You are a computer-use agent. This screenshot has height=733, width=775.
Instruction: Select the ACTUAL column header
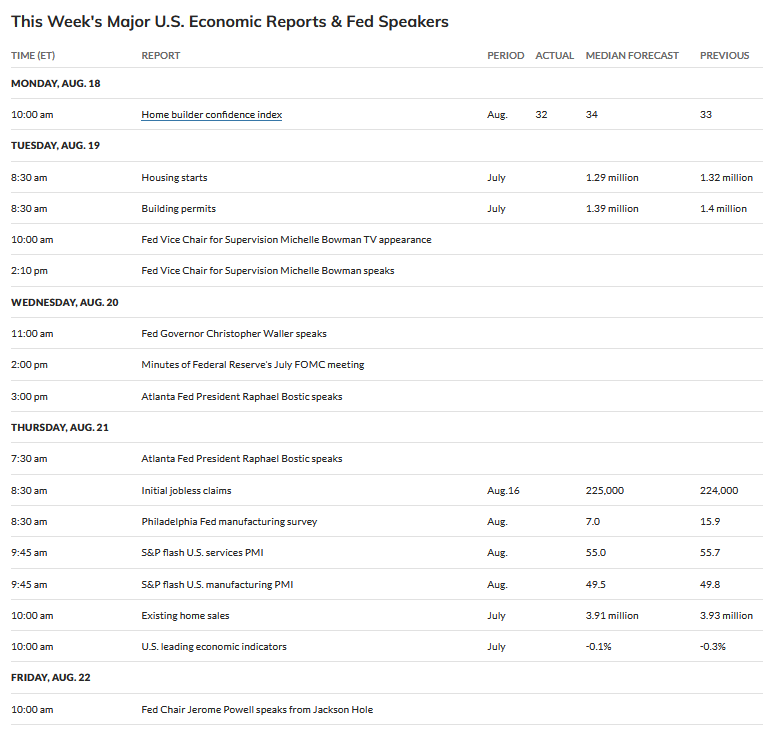tap(555, 55)
